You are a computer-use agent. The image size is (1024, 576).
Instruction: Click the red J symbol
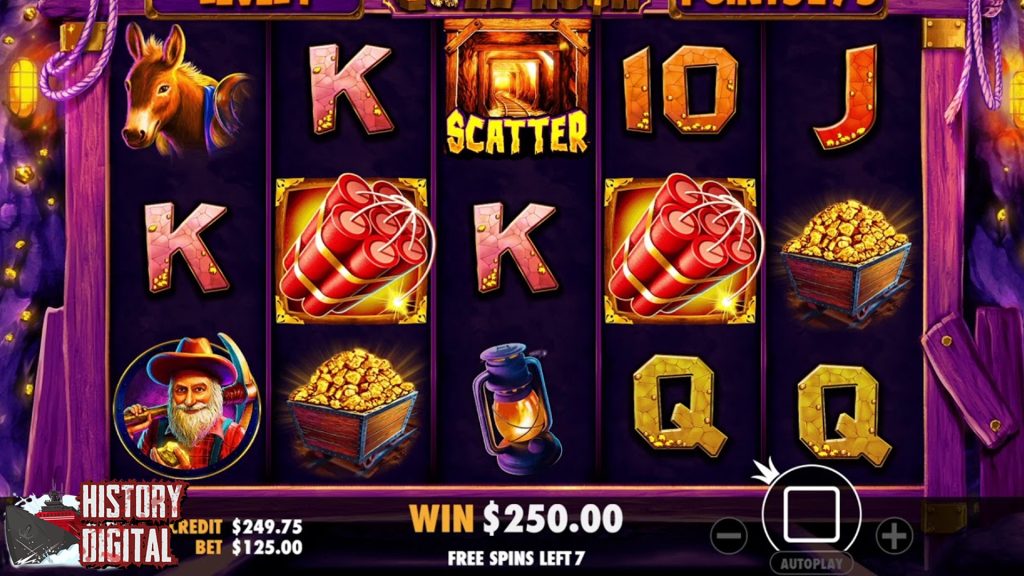click(x=846, y=96)
